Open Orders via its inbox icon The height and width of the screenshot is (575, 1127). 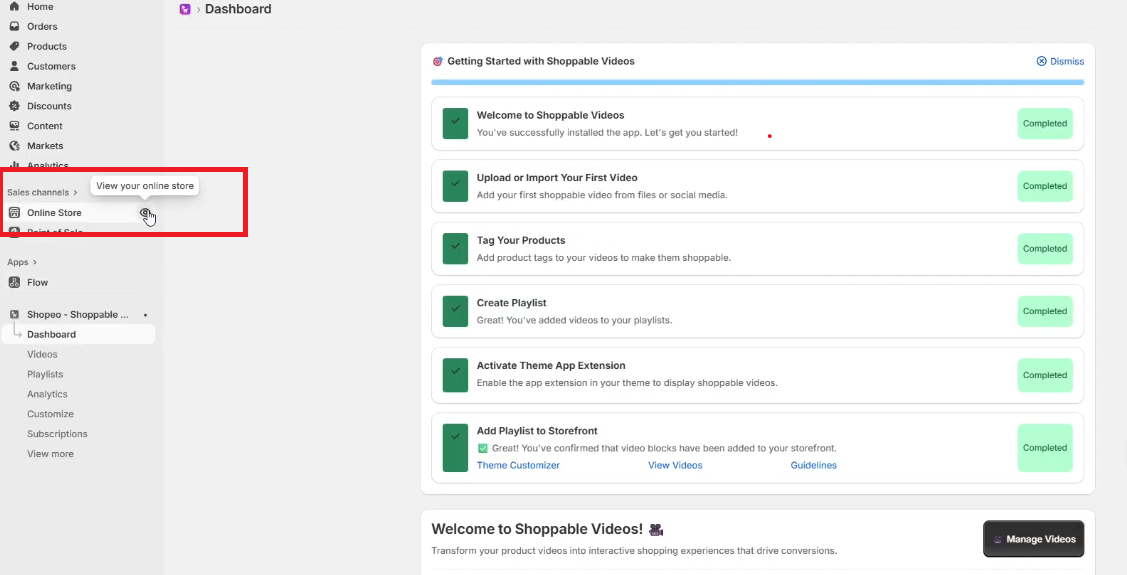coord(14,27)
